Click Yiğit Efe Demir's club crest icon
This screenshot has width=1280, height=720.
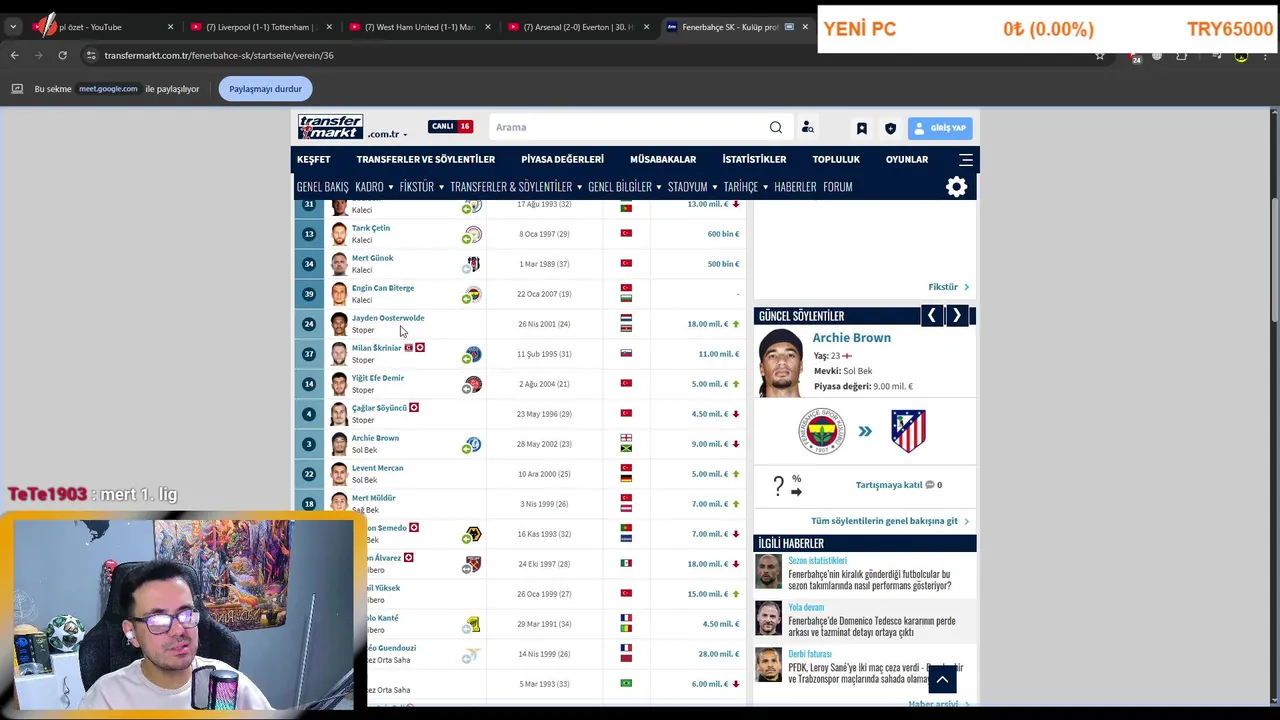(x=473, y=384)
